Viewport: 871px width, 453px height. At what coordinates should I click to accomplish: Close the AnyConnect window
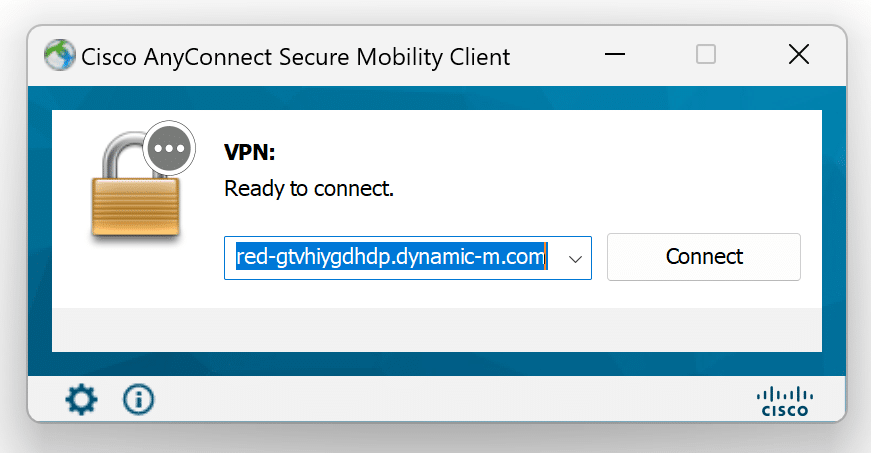click(x=798, y=55)
